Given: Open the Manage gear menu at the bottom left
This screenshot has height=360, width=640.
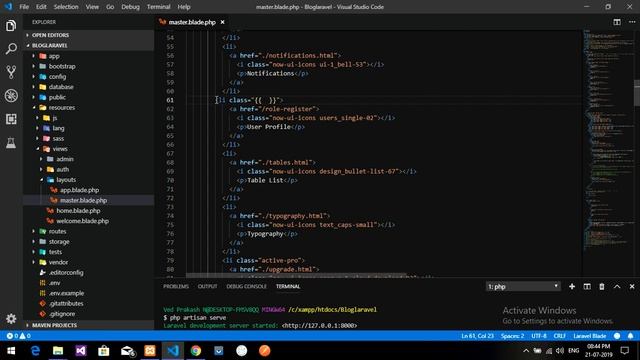Looking at the screenshot, I should click(11, 318).
